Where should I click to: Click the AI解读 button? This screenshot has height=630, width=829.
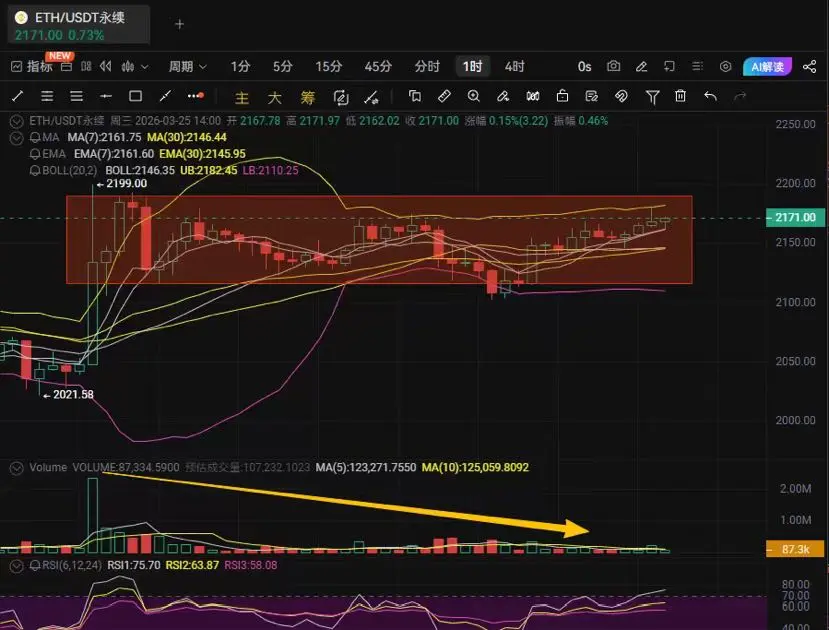click(x=767, y=67)
